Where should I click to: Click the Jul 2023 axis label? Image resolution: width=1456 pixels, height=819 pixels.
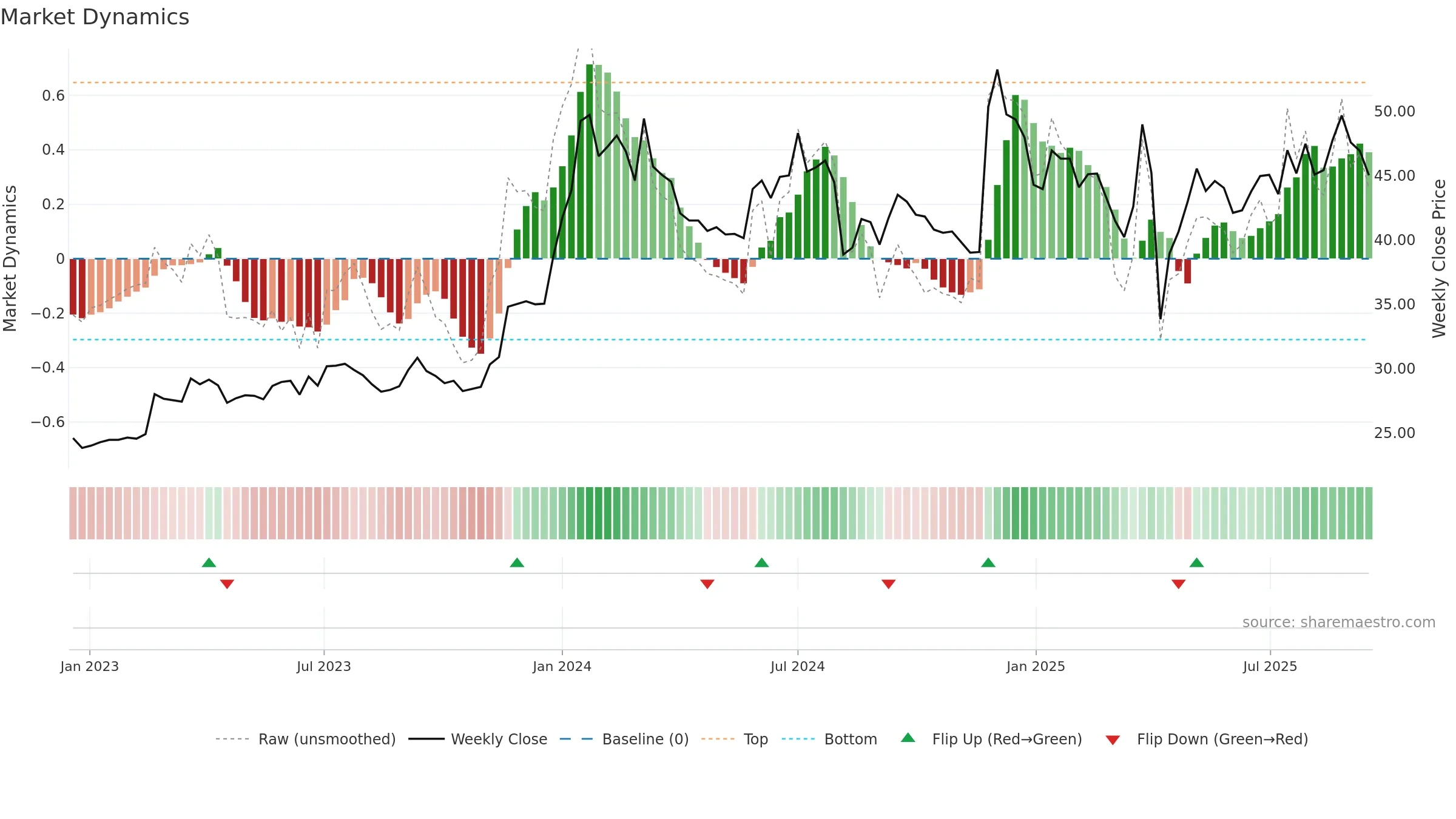[324, 666]
